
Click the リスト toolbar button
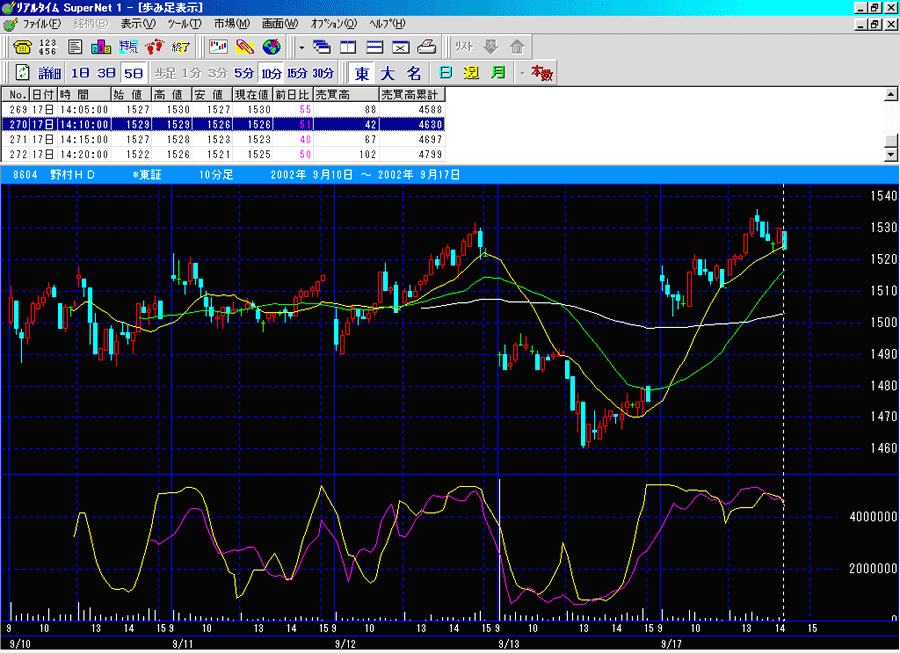464,47
